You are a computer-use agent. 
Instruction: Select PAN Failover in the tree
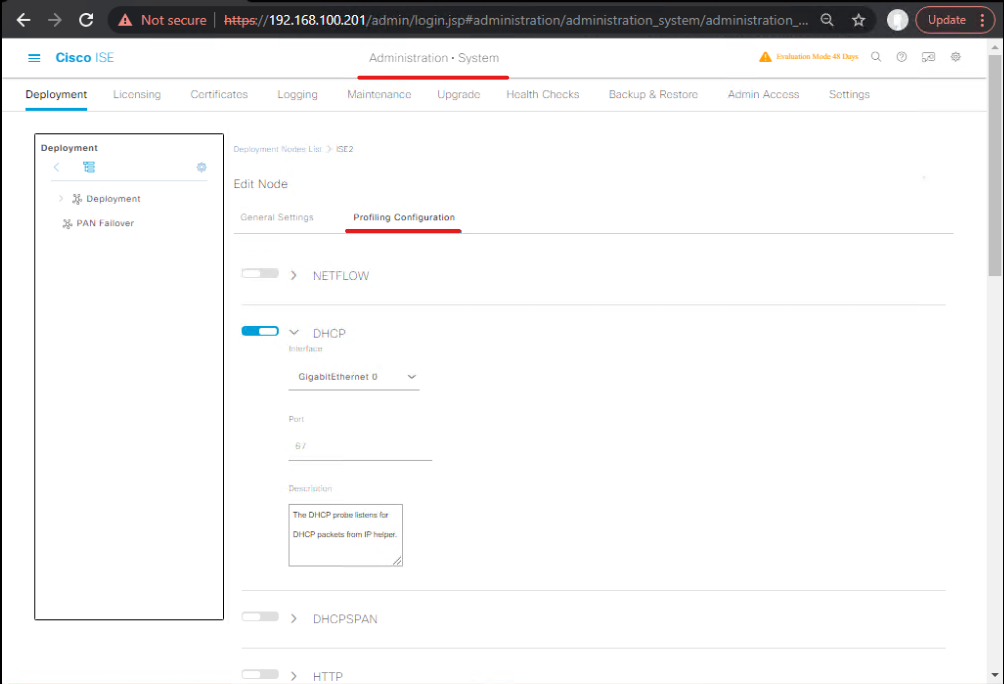pos(105,224)
